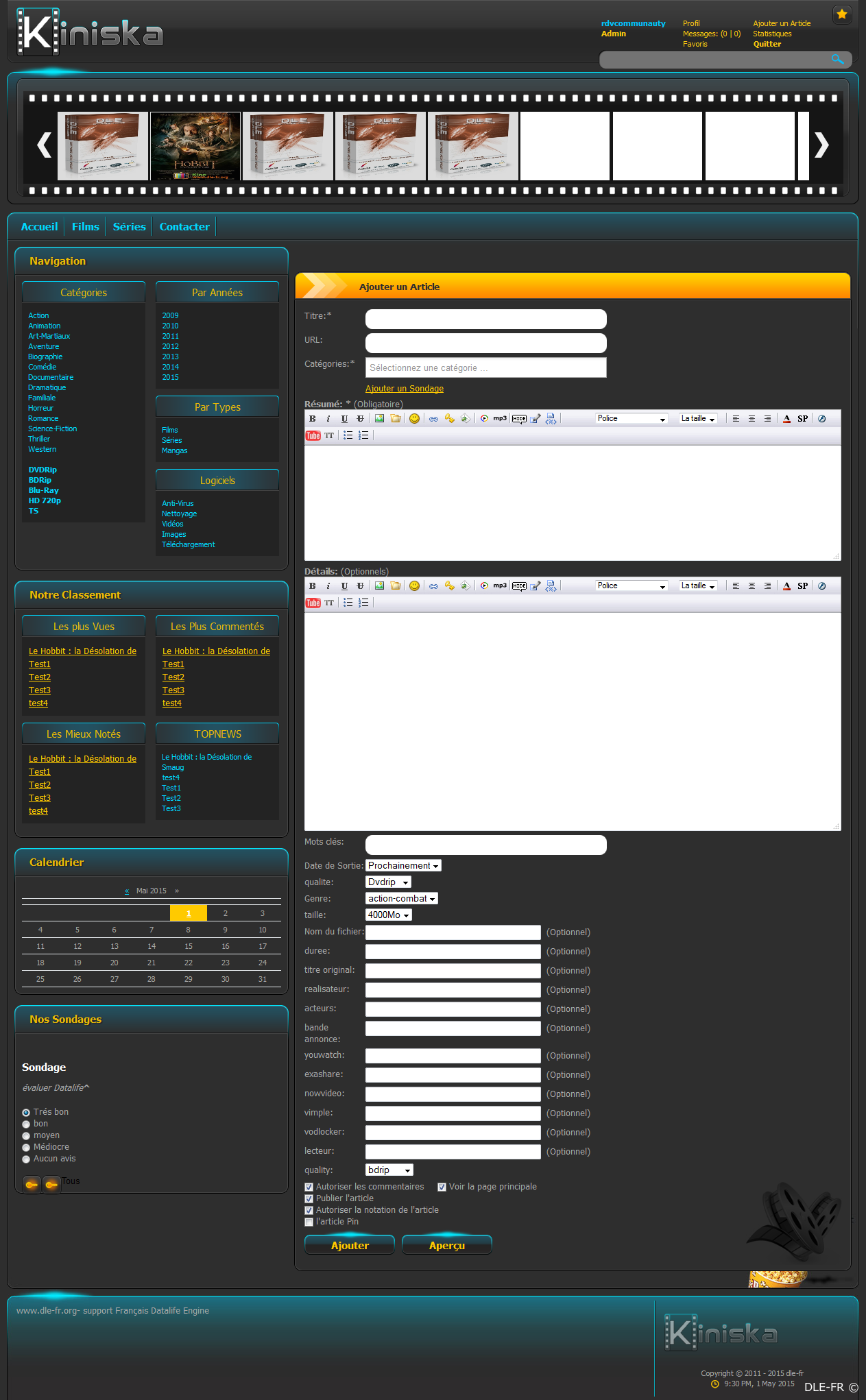Click the Ajouter un Sondage link
The height and width of the screenshot is (1400, 866).
[405, 389]
